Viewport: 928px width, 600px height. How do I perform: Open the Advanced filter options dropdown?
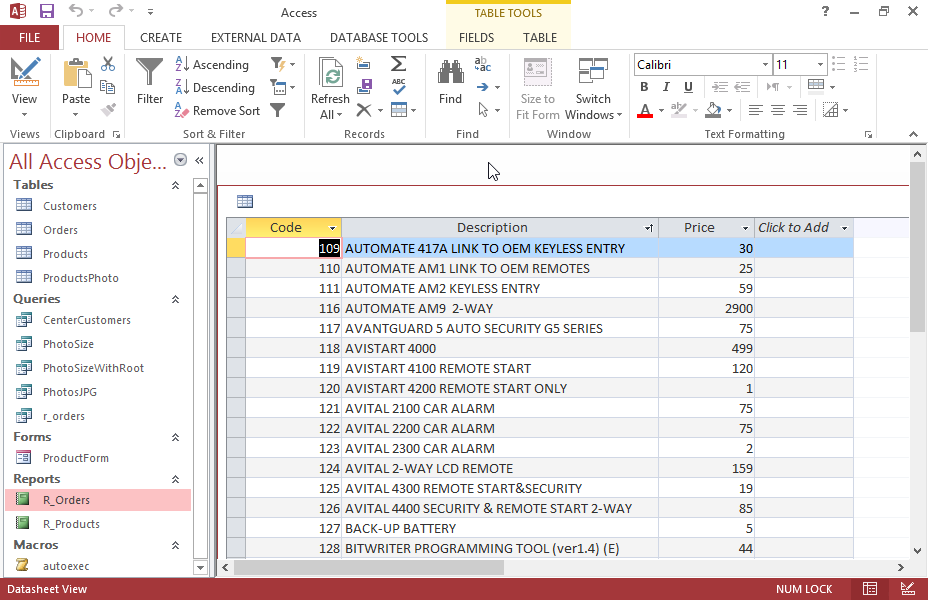[x=283, y=88]
